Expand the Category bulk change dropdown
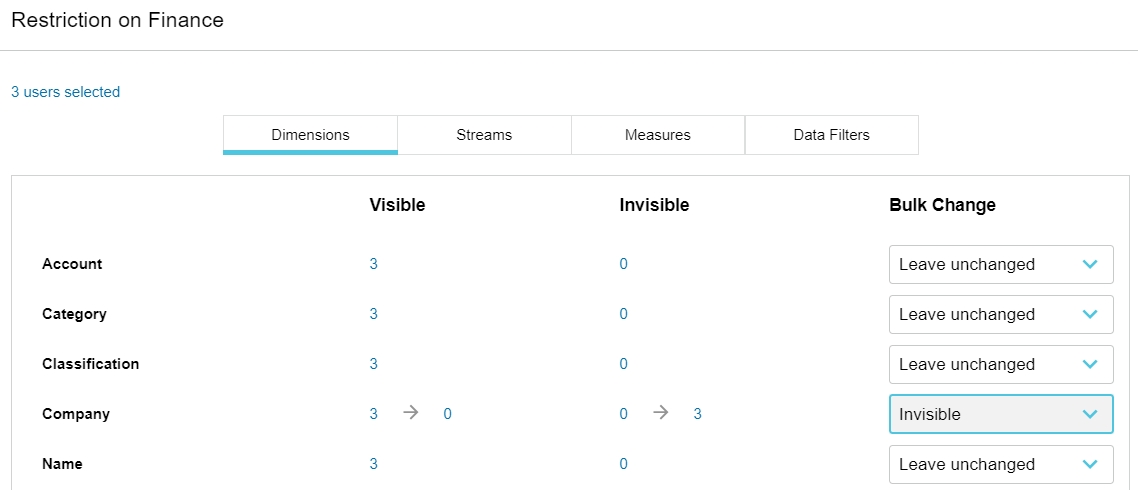This screenshot has height=490, width=1138. pyautogui.click(x=1000, y=315)
